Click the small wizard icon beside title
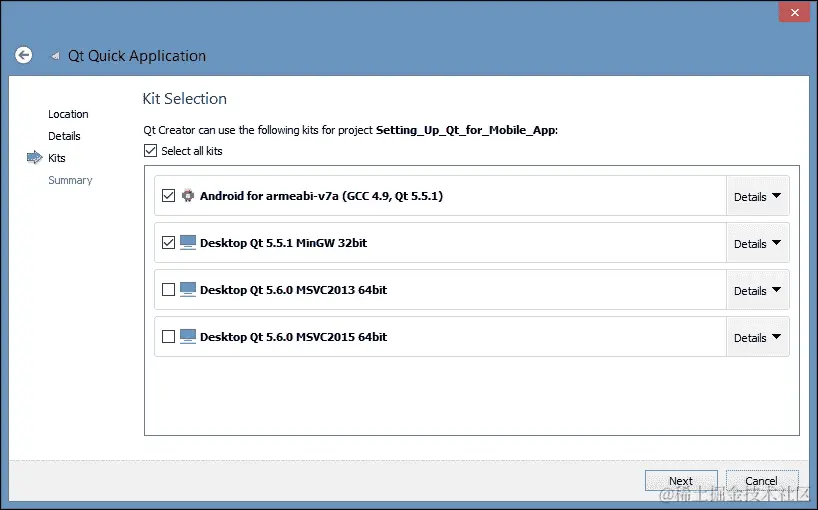 55,57
